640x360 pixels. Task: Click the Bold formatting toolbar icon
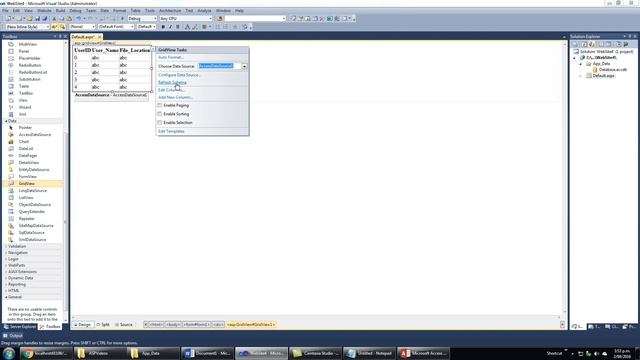tap(163, 27)
